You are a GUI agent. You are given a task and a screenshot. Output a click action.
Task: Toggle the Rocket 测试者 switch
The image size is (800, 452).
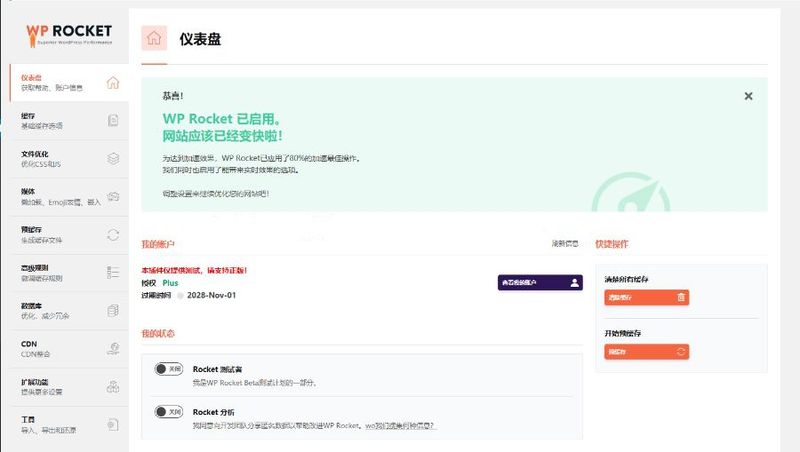tap(169, 368)
